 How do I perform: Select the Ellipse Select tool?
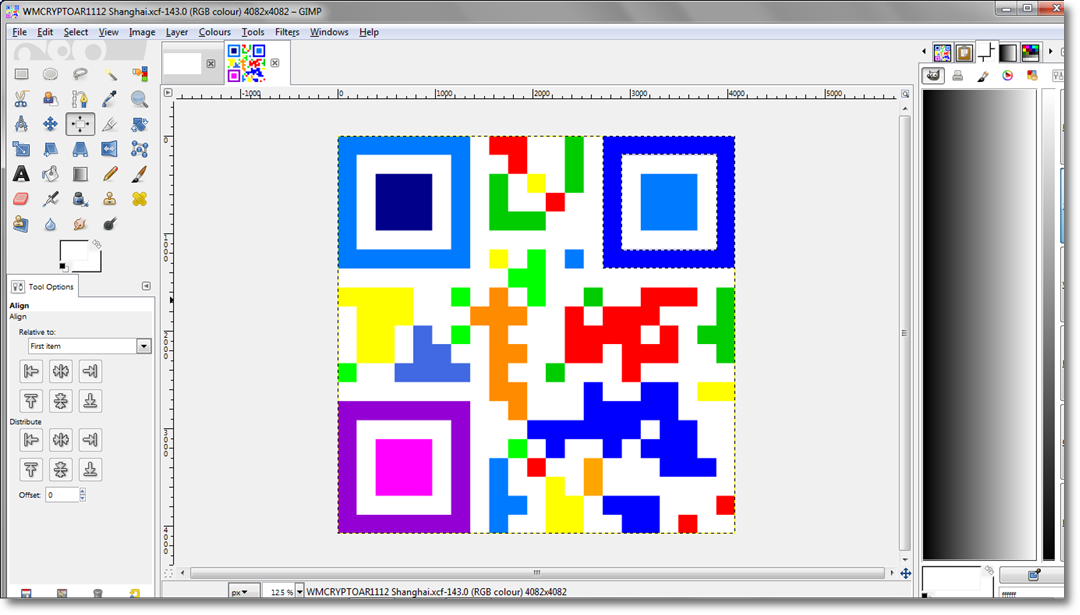50,74
